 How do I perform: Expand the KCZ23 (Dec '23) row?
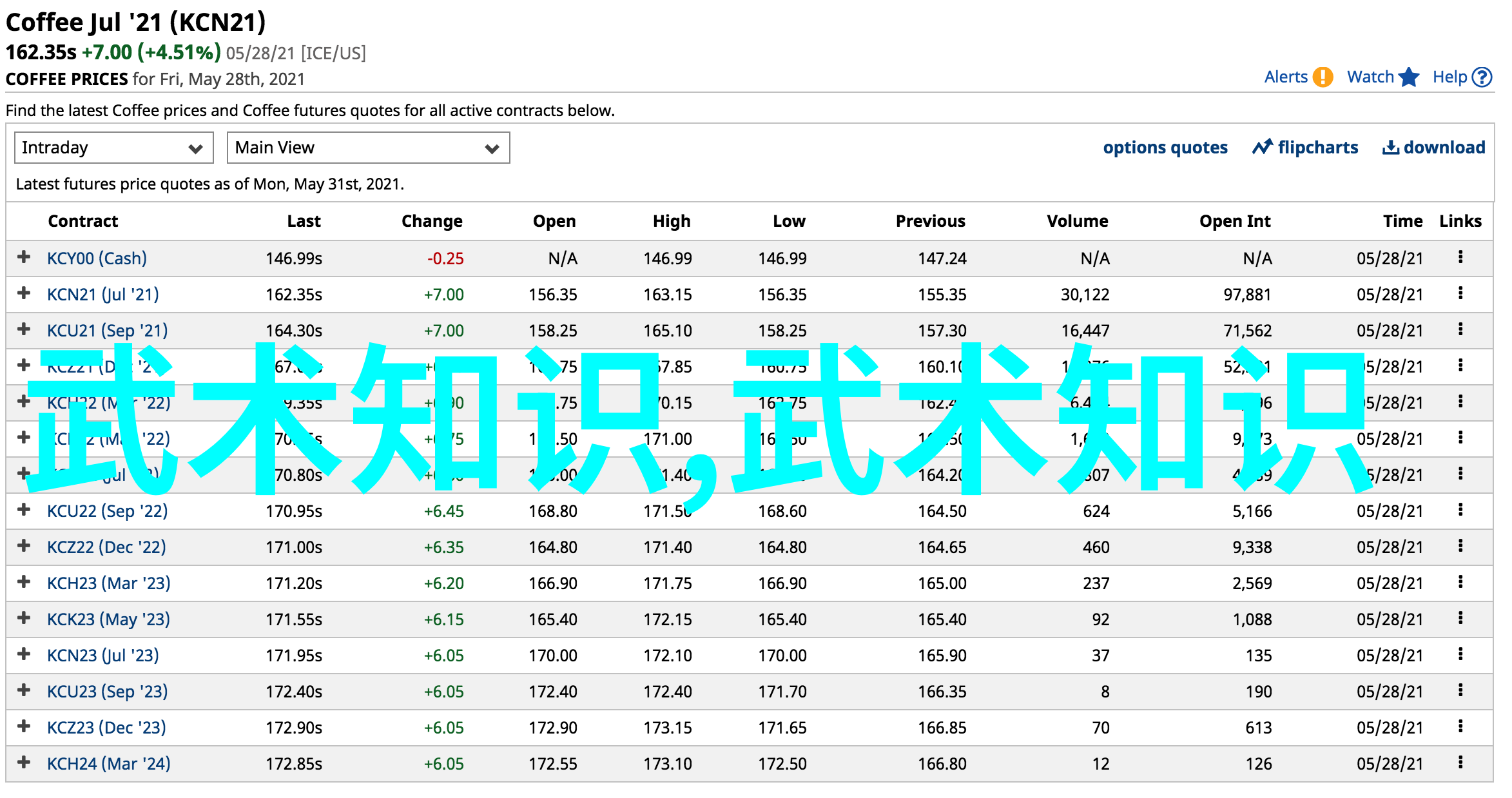point(24,726)
